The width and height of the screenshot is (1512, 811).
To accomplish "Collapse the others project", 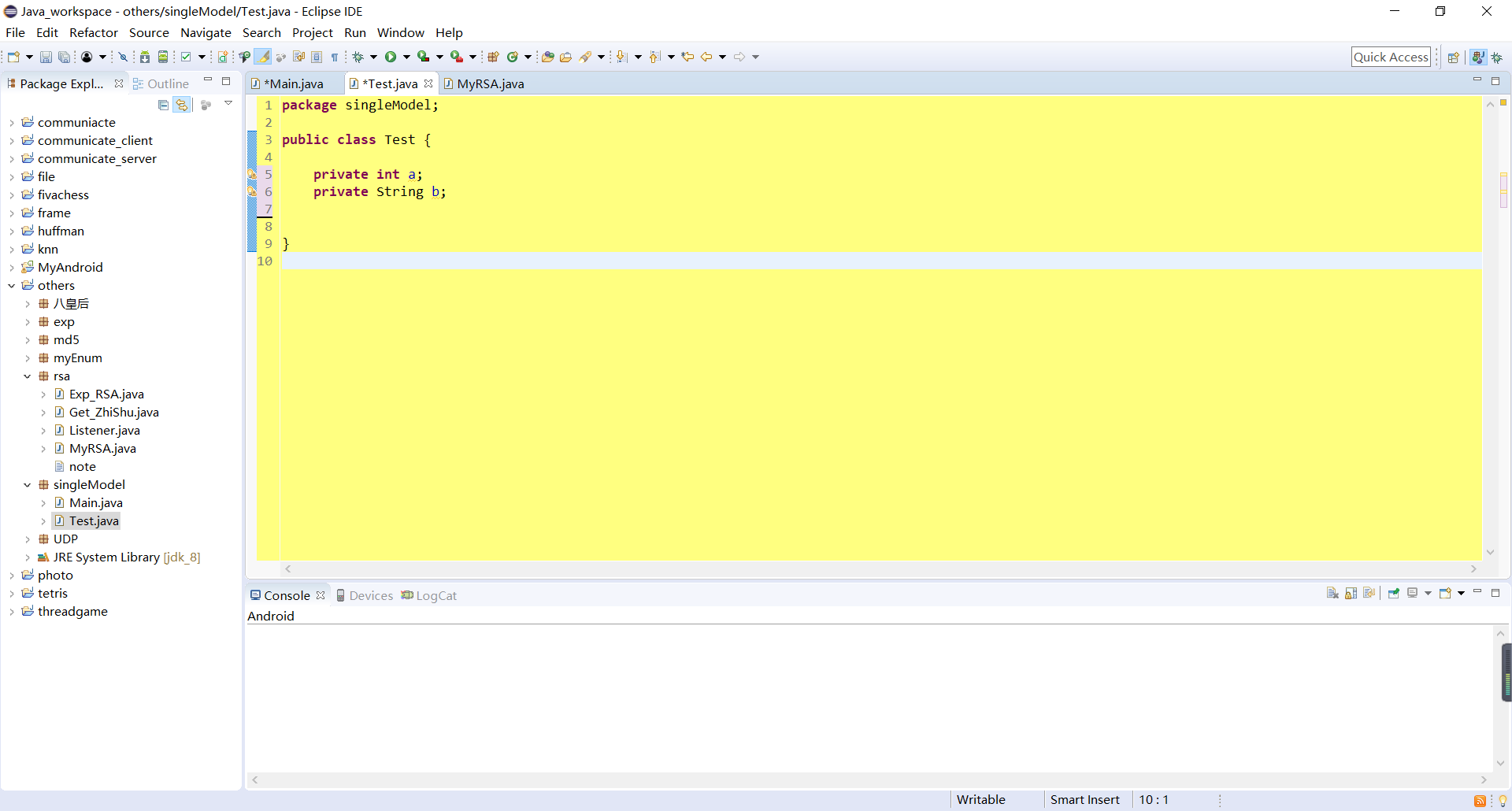I will point(12,286).
